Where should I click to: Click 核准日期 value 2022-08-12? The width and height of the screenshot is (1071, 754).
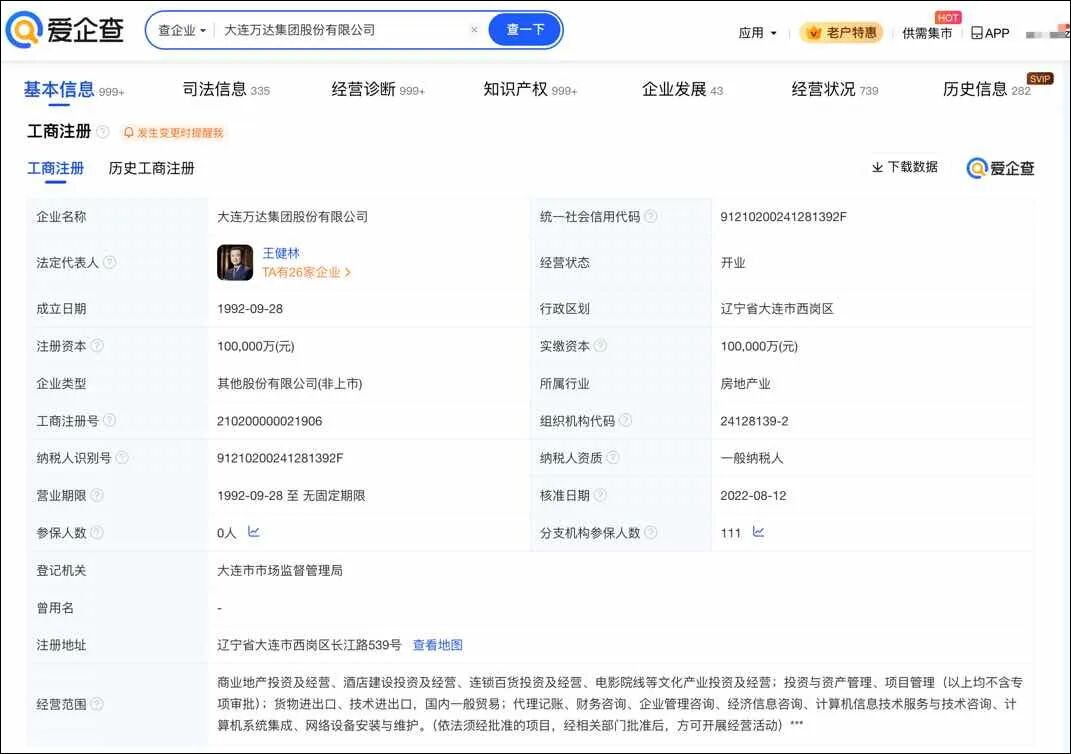[753, 496]
